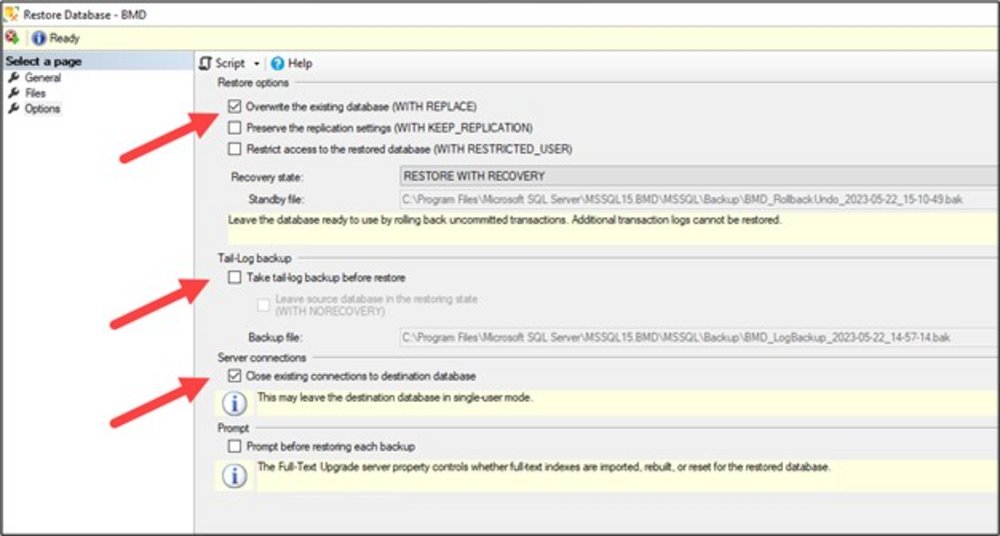Click the blue Help question mark icon

[277, 63]
